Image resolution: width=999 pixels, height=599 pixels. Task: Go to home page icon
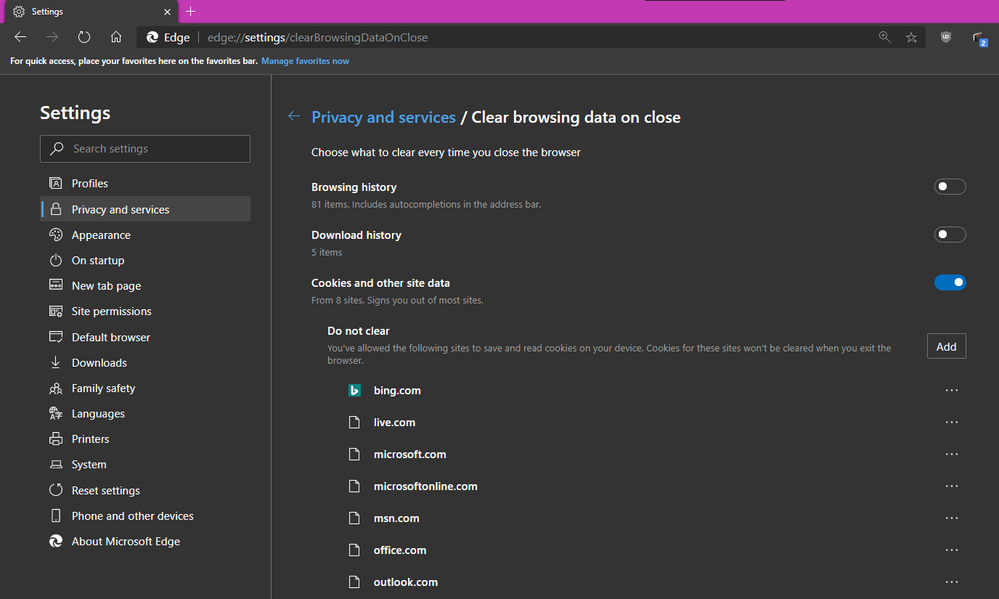point(116,37)
